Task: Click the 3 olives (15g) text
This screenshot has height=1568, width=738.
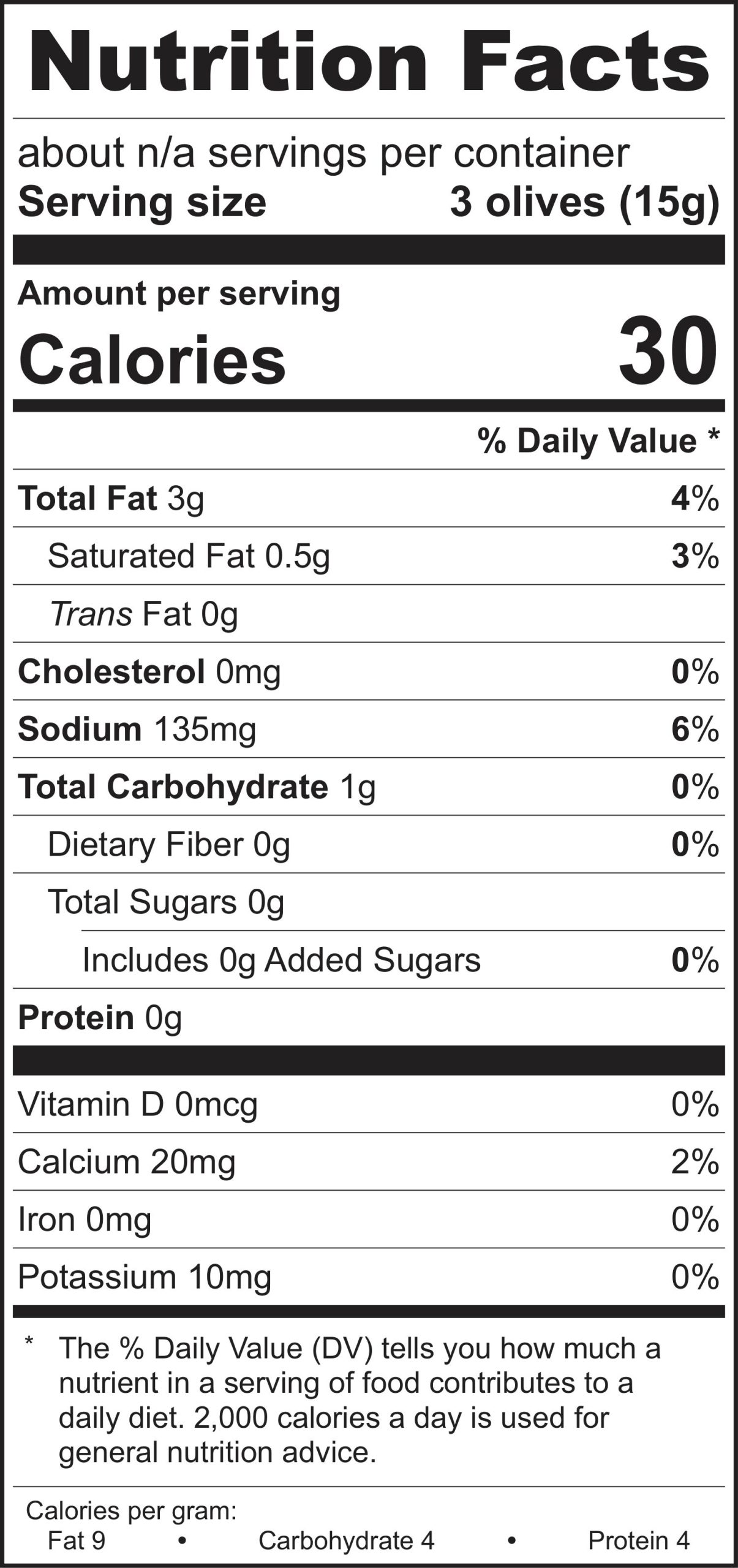Action: pos(584,202)
